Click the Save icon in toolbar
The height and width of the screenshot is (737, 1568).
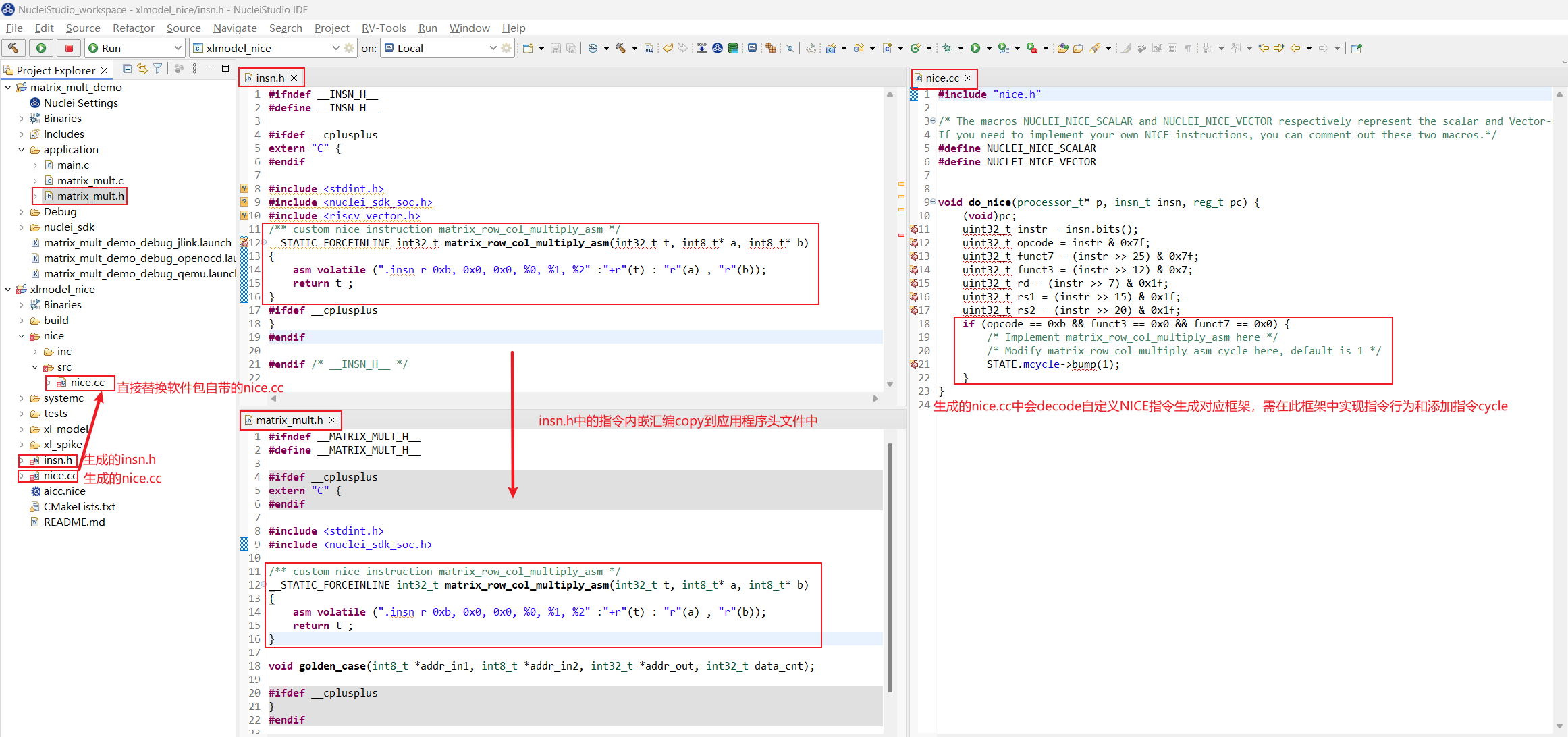556,48
